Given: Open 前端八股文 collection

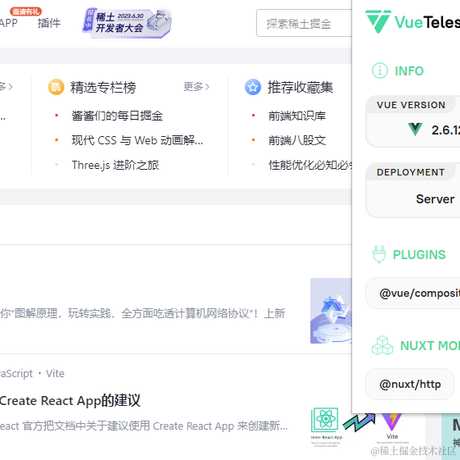Looking at the screenshot, I should pos(297,140).
